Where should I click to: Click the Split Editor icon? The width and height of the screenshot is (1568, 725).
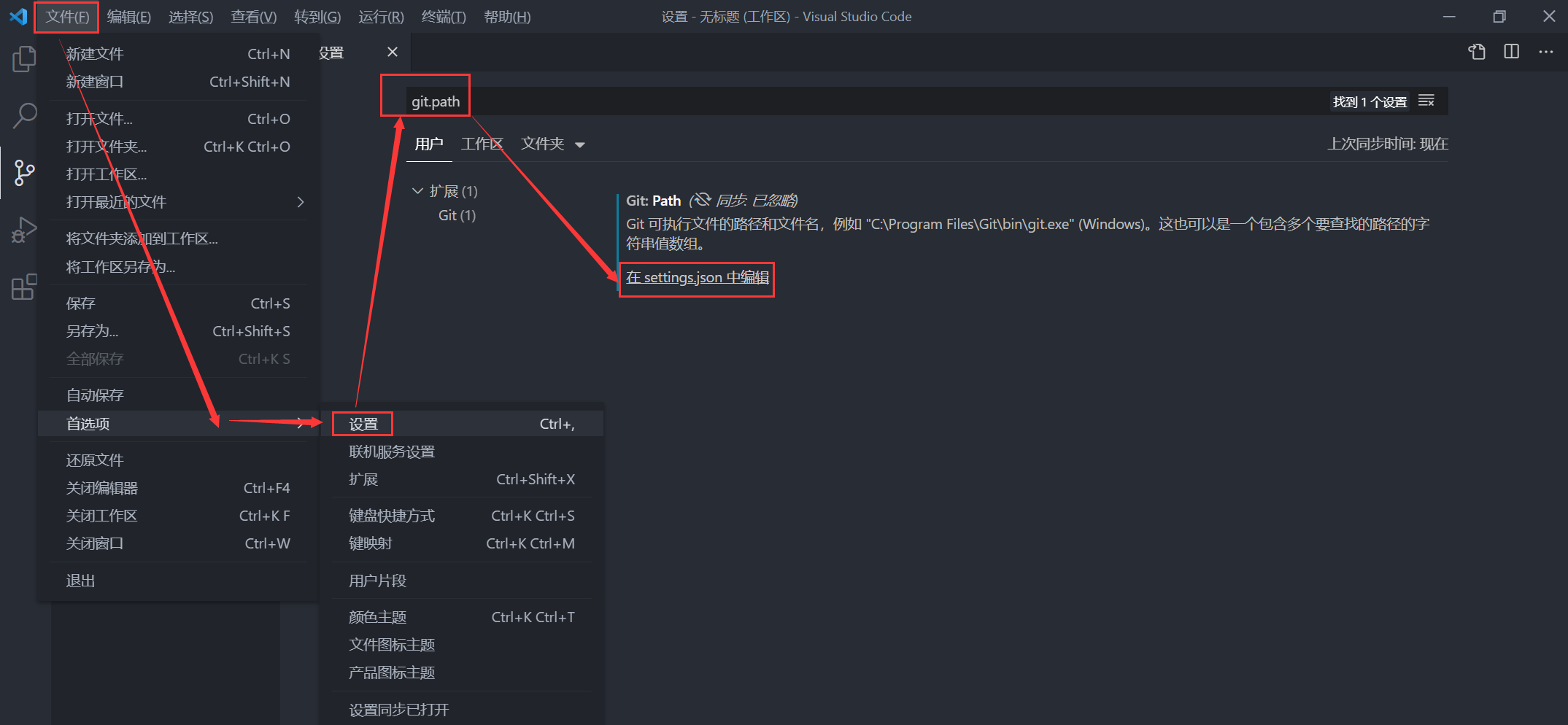coord(1511,52)
